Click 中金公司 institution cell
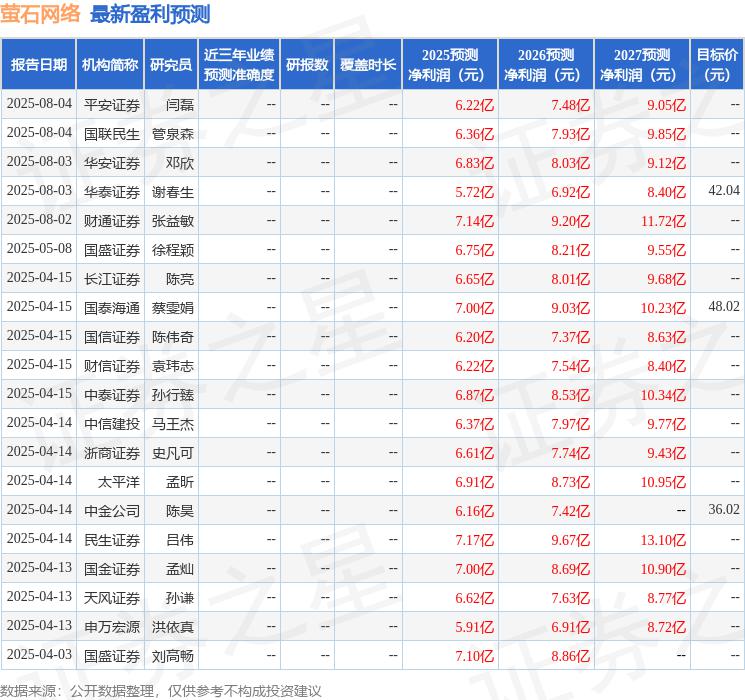Viewport: 745px width, 700px height. pos(112,510)
